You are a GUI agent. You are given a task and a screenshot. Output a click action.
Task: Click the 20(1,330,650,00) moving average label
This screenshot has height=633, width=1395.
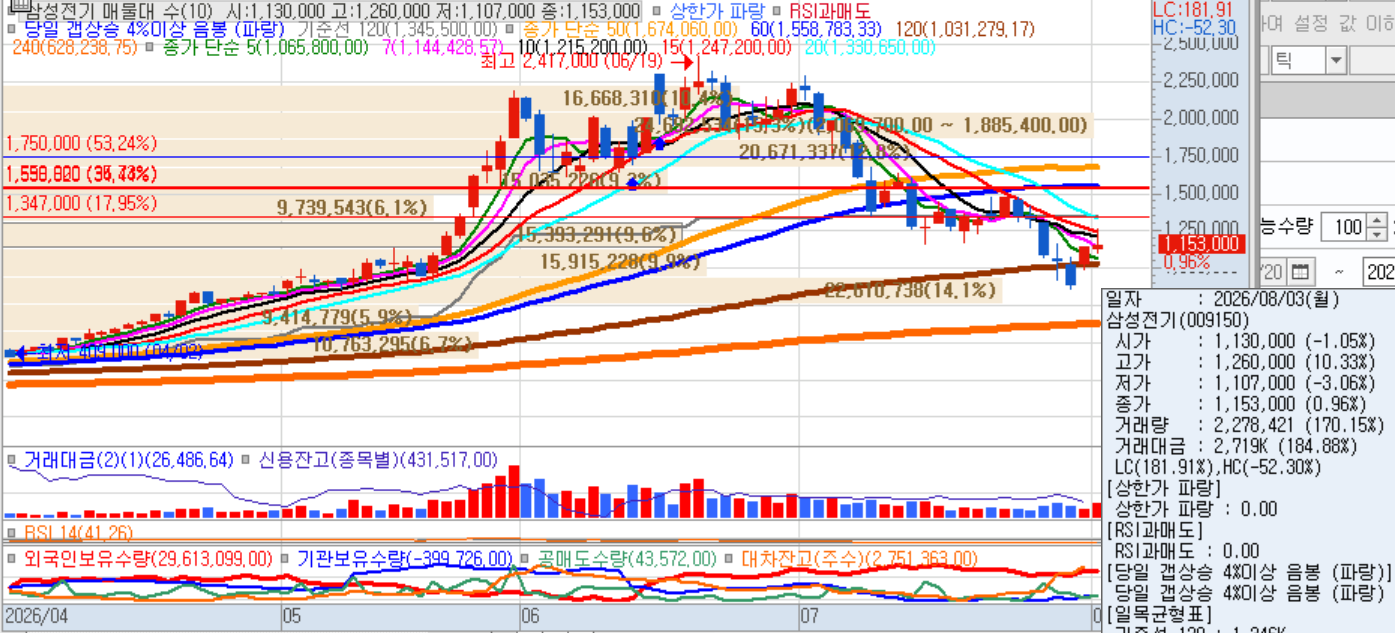click(x=869, y=47)
